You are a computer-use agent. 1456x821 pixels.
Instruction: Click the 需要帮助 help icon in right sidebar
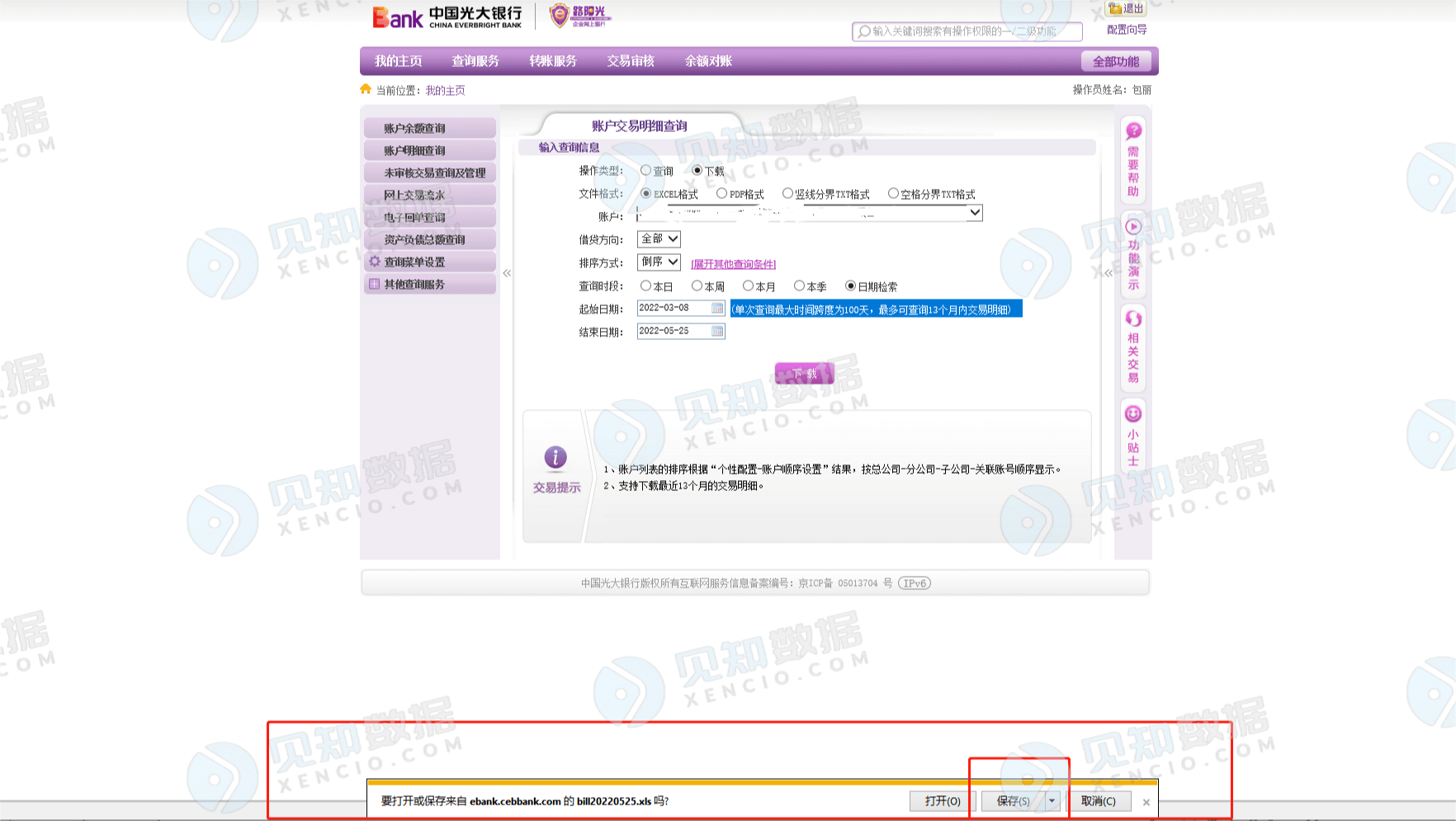(1133, 131)
